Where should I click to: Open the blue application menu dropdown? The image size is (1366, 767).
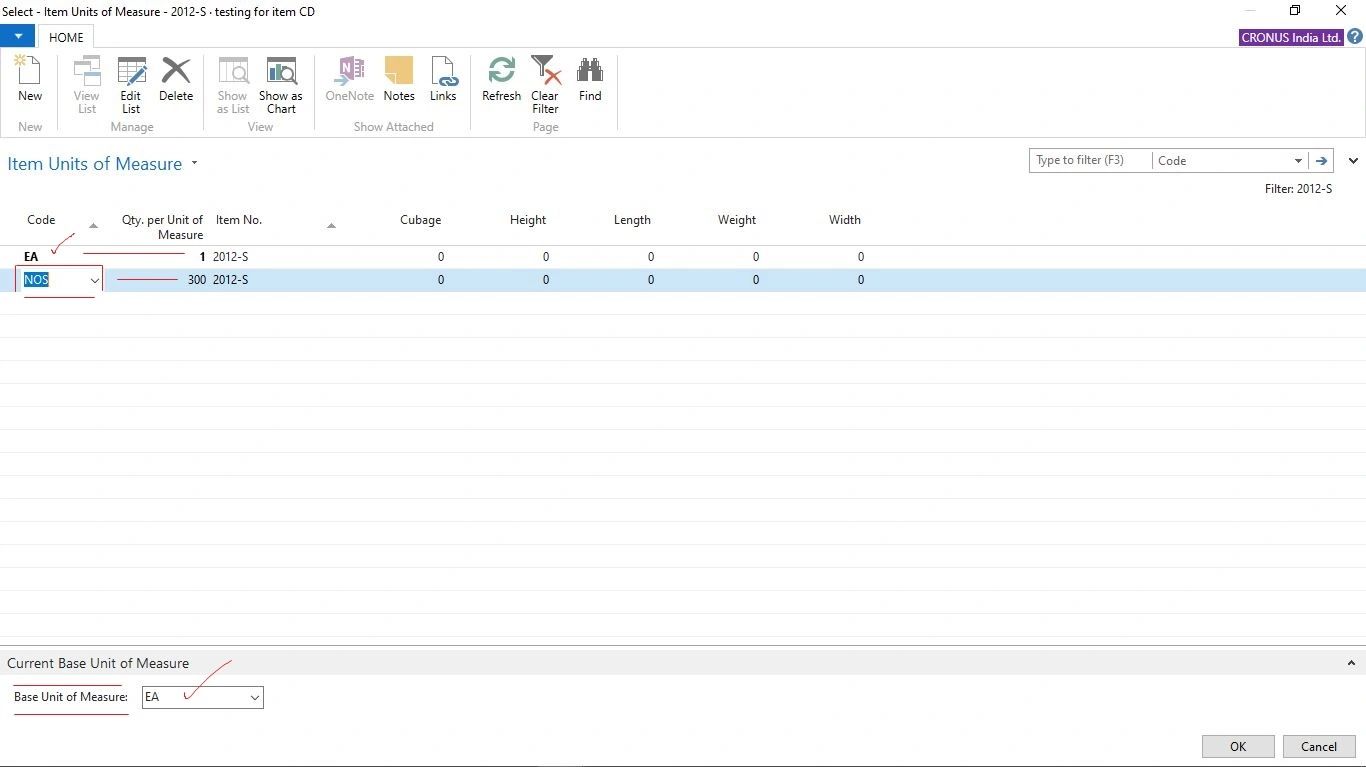[18, 36]
